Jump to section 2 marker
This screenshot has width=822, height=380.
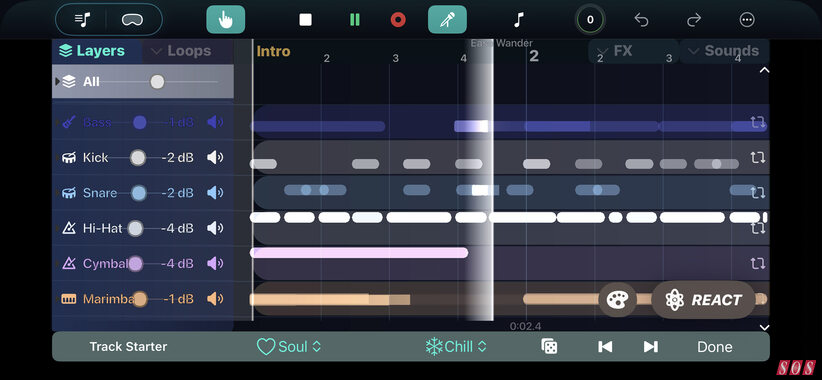tap(534, 56)
